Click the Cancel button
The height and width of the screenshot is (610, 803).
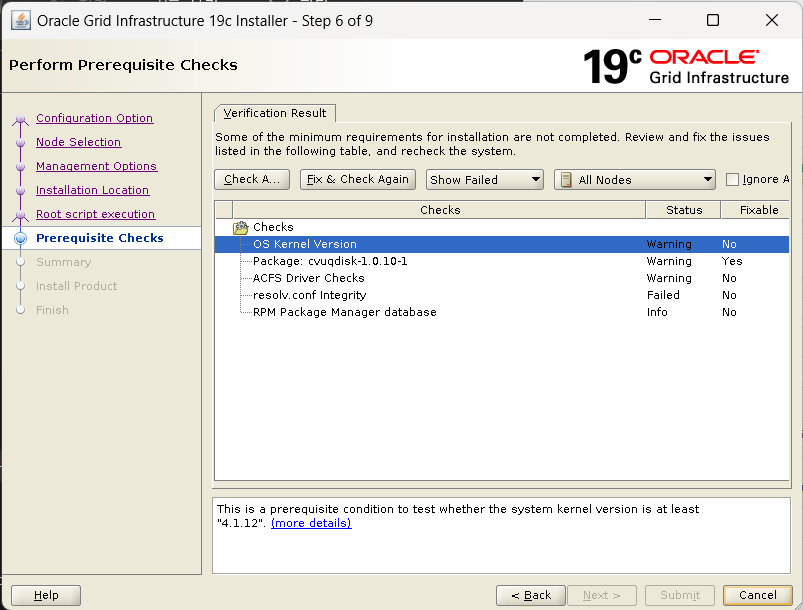(757, 595)
